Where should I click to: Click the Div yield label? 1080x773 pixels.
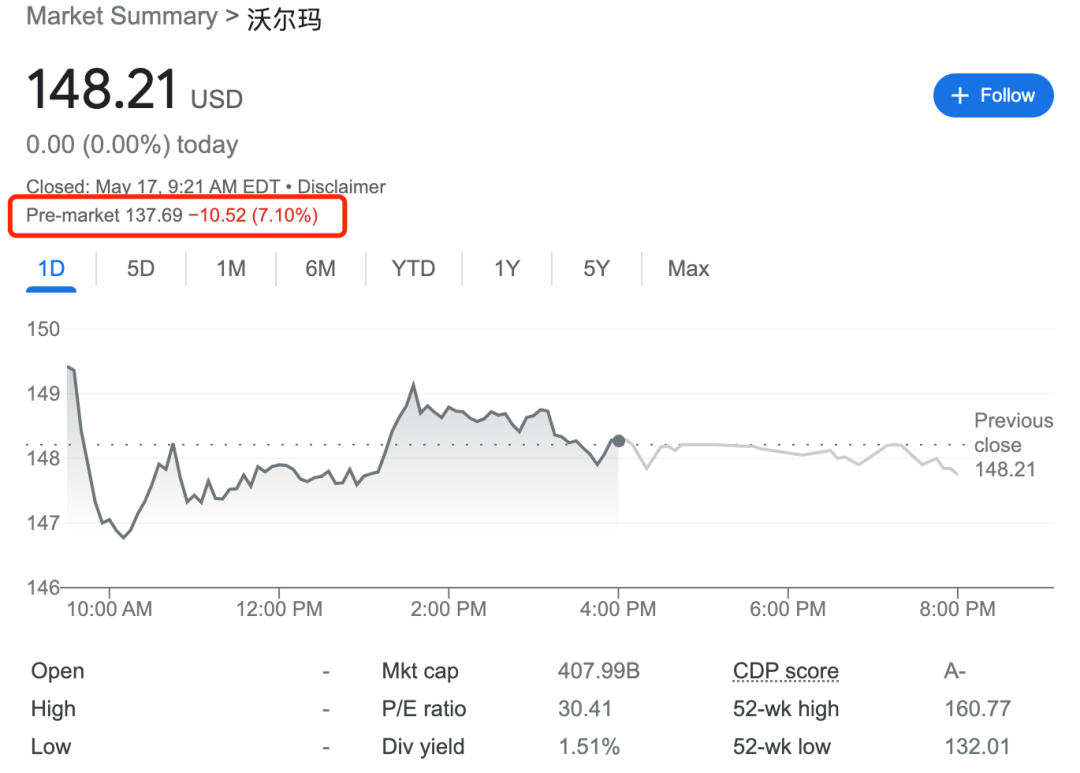[x=424, y=746]
